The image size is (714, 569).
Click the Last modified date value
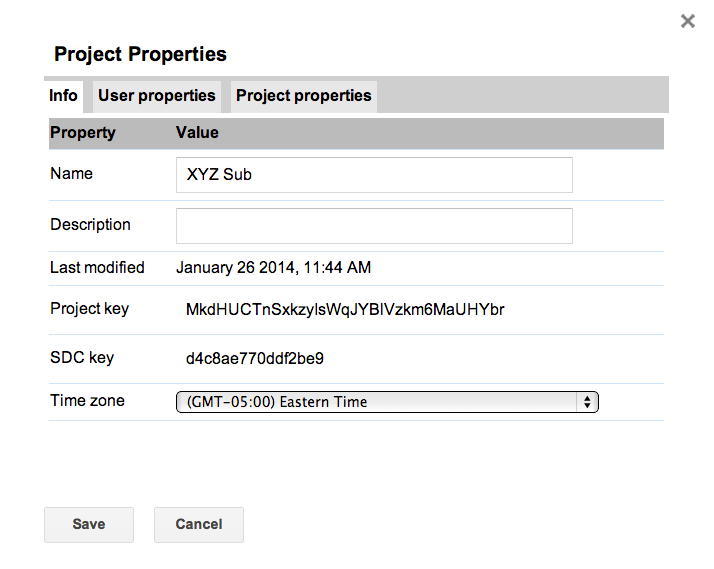pyautogui.click(x=274, y=268)
